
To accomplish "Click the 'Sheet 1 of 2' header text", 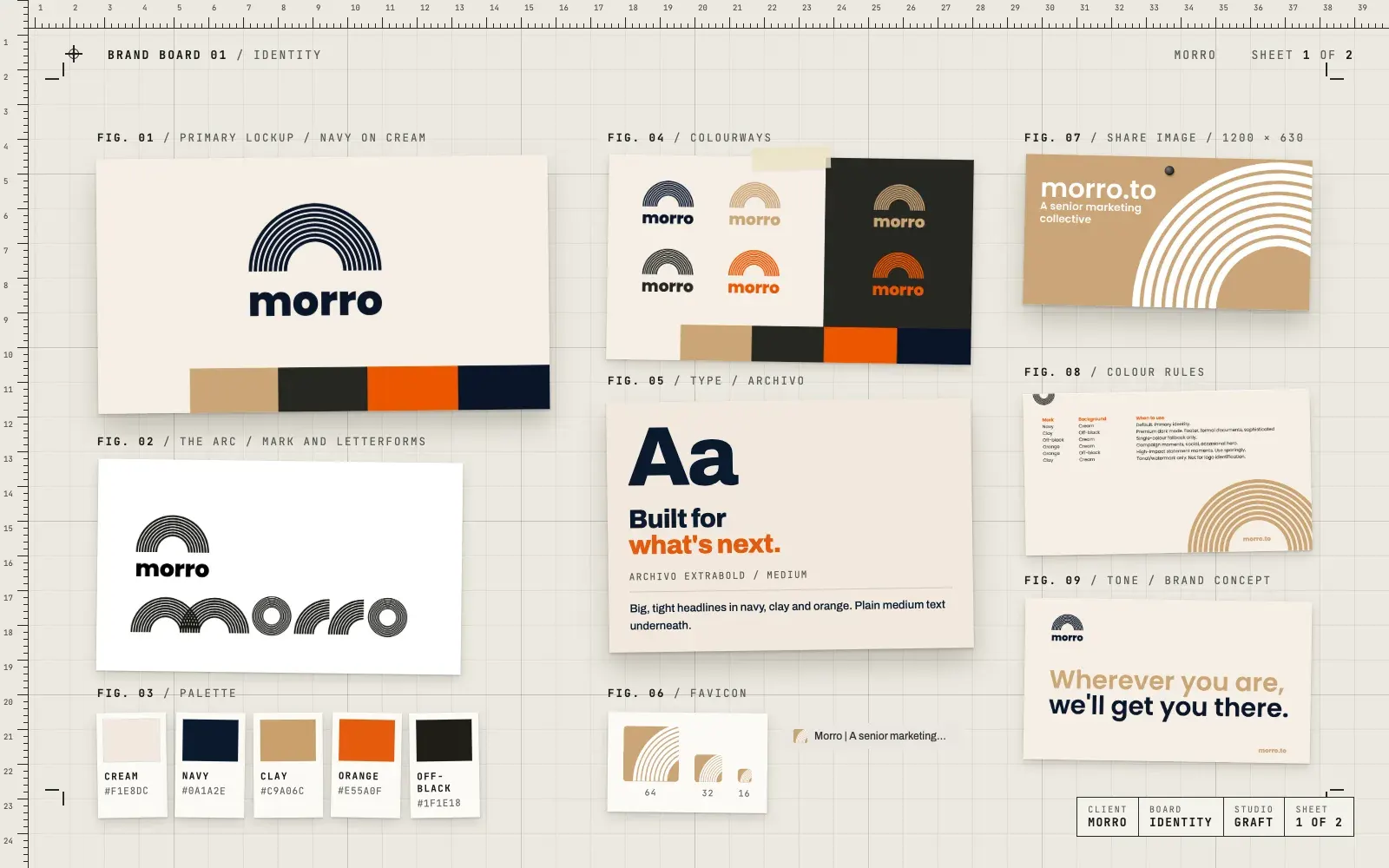I will click(x=1302, y=55).
